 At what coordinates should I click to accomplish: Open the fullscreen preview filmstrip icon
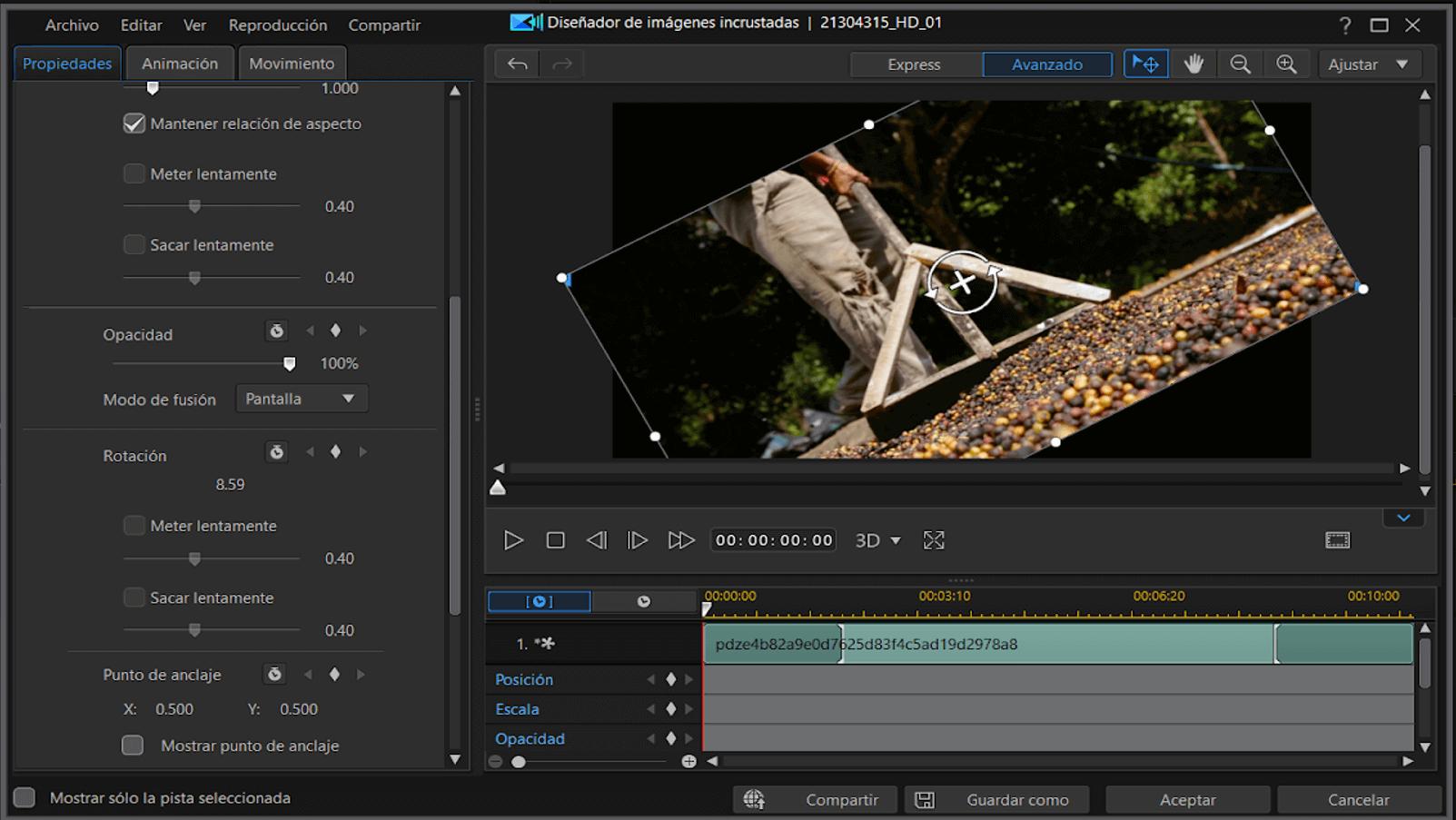pyautogui.click(x=1338, y=539)
